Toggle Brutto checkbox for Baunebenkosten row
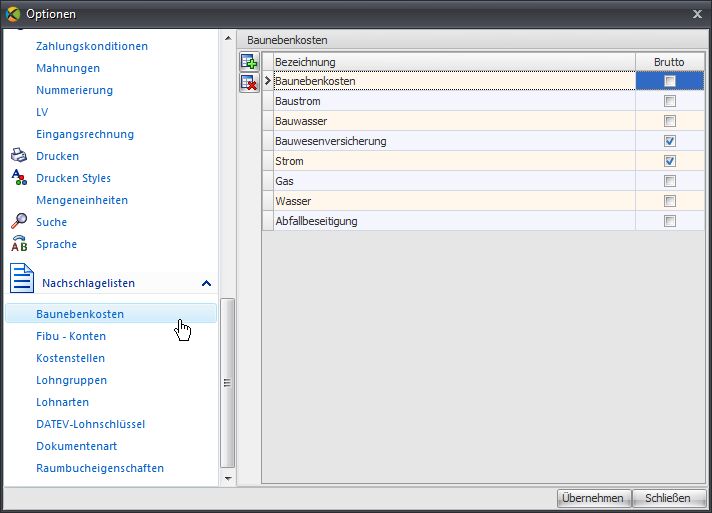 (669, 81)
